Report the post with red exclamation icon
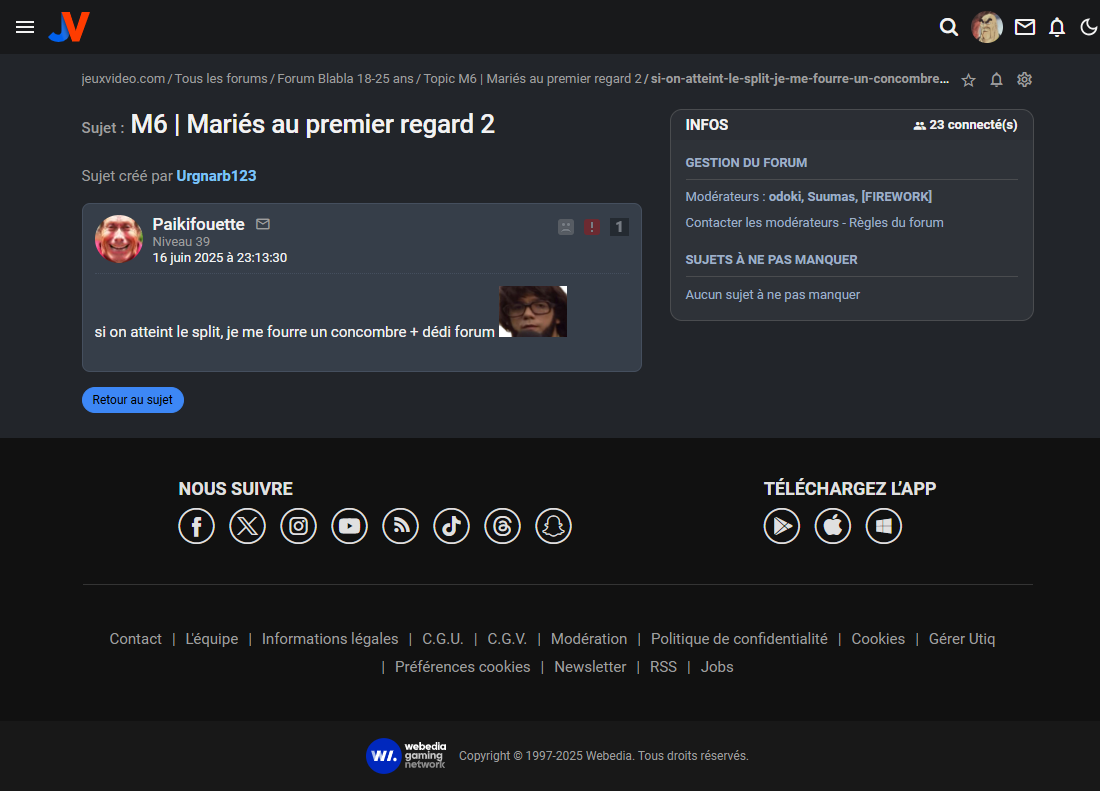 click(592, 227)
